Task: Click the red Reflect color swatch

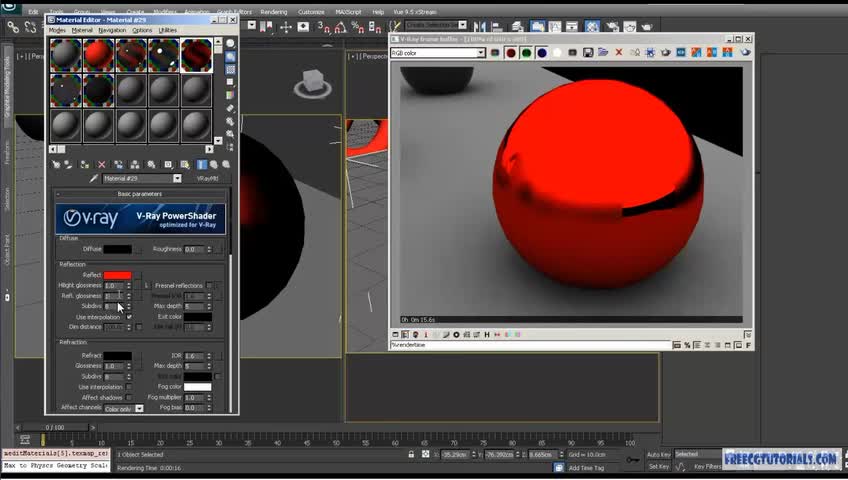Action: (117, 275)
